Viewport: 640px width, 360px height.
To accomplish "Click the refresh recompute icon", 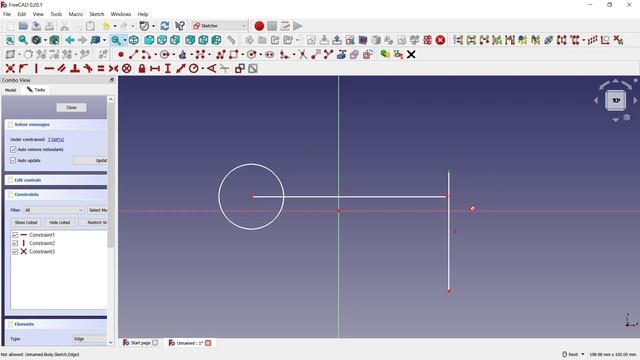I will (164, 26).
